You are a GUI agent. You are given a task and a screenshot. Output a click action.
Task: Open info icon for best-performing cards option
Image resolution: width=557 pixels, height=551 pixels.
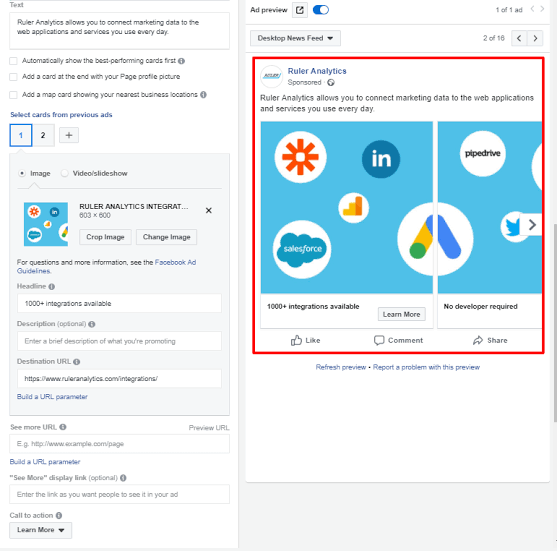[x=182, y=61]
